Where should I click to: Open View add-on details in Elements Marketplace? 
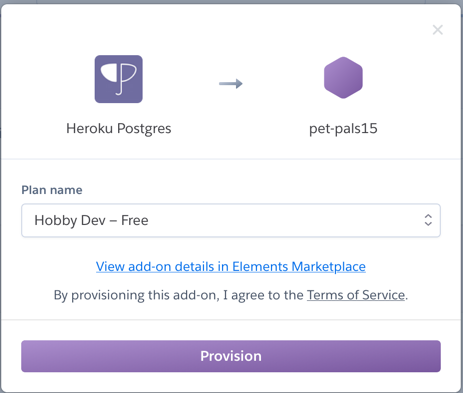click(231, 267)
